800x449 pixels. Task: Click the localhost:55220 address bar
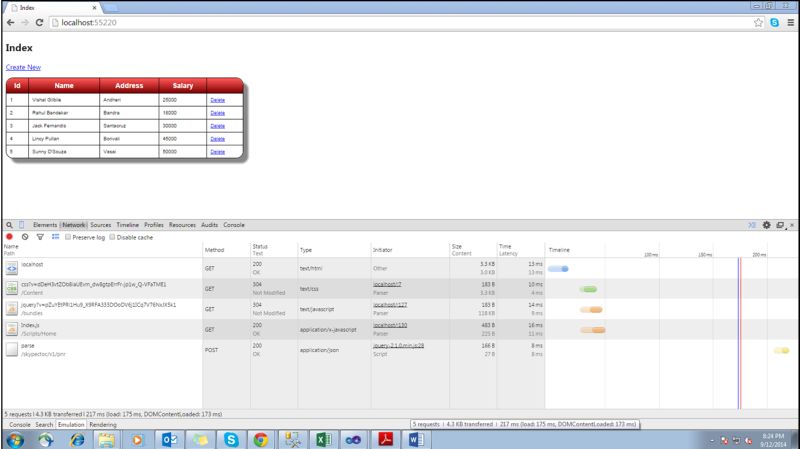coord(401,22)
